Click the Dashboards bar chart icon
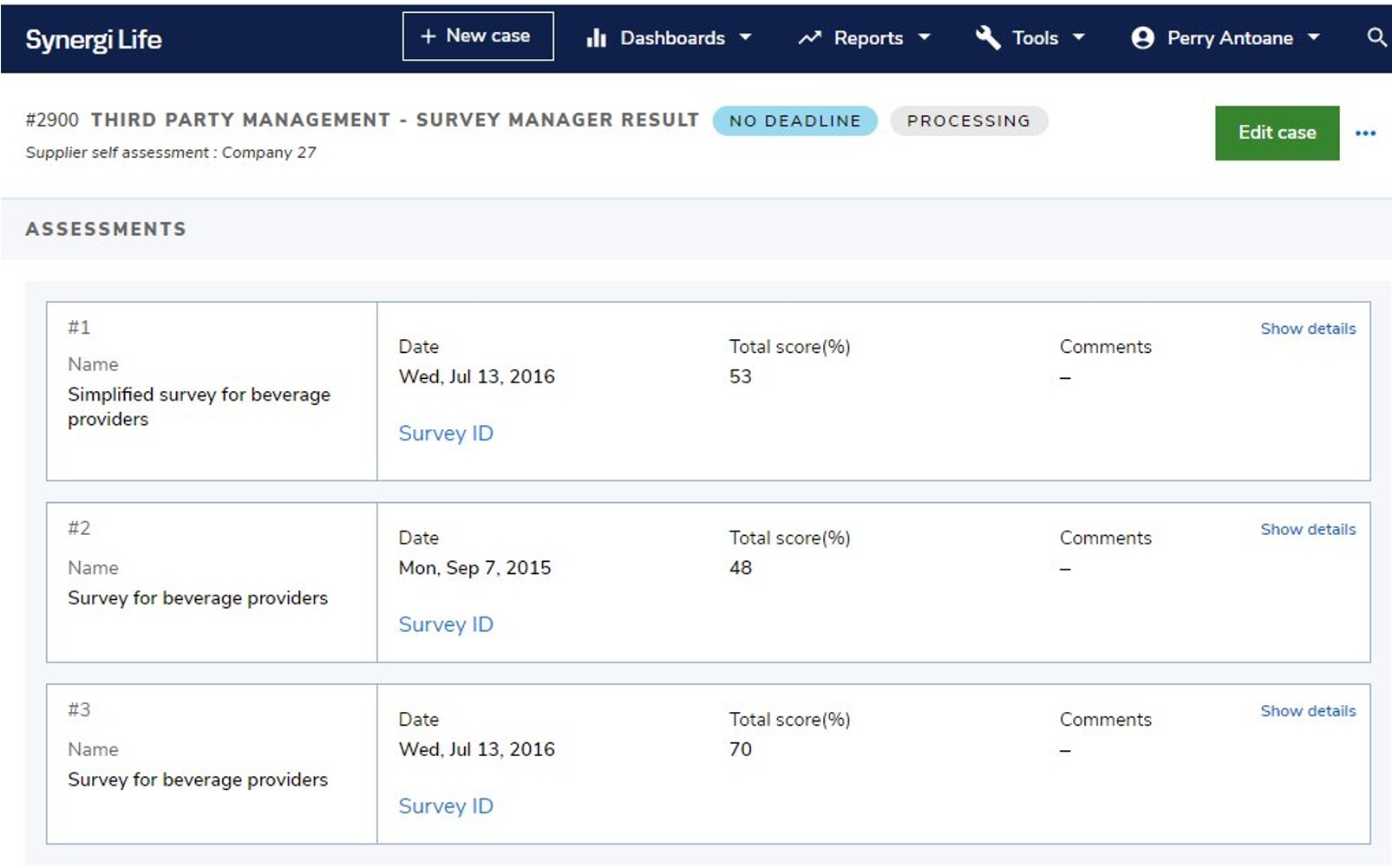 (598, 37)
